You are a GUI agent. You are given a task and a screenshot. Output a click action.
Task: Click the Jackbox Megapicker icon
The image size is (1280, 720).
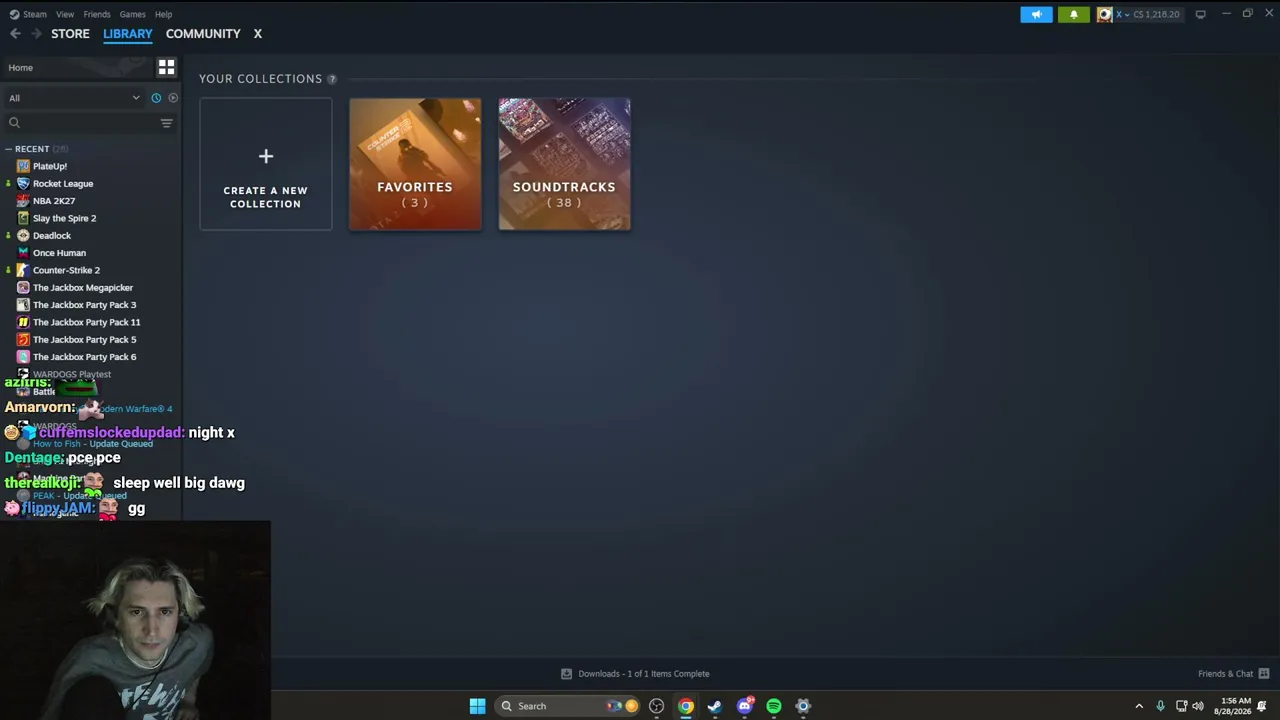(23, 288)
